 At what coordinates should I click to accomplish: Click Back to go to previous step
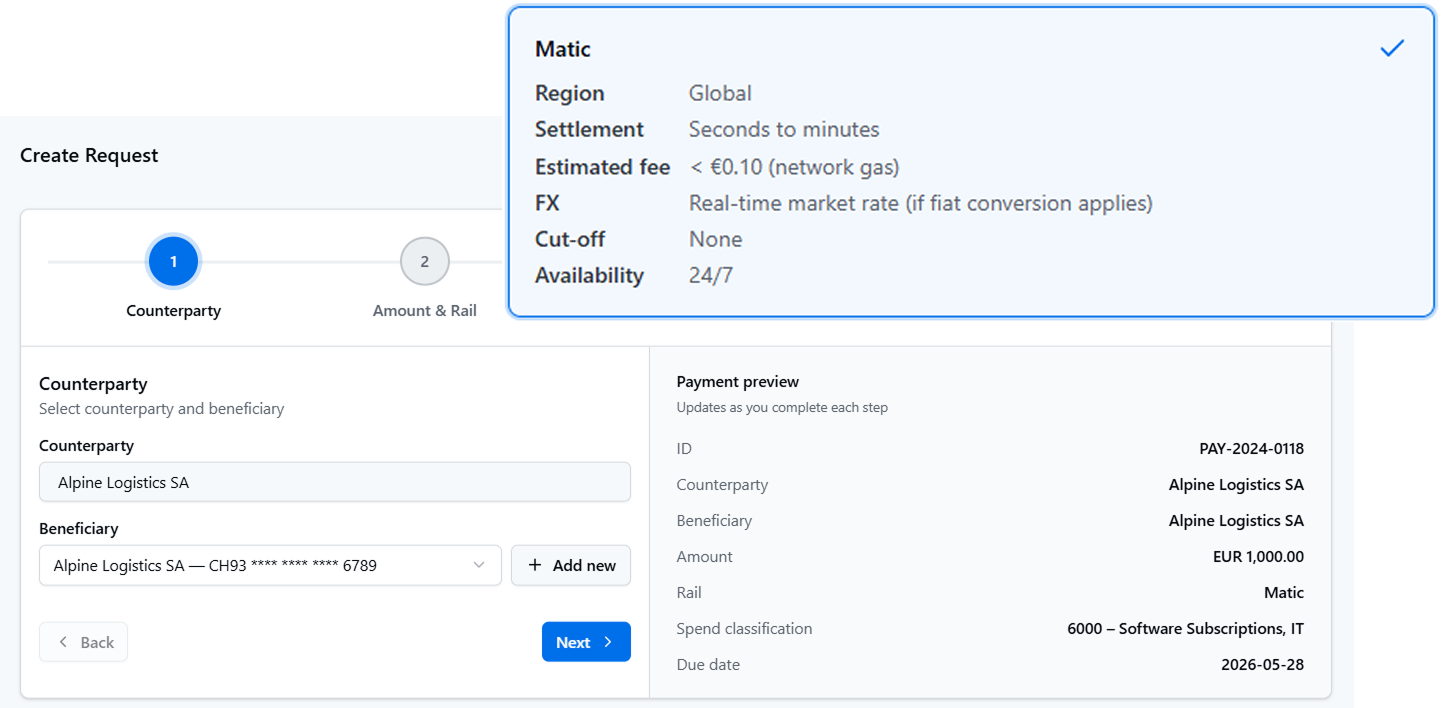tap(83, 642)
